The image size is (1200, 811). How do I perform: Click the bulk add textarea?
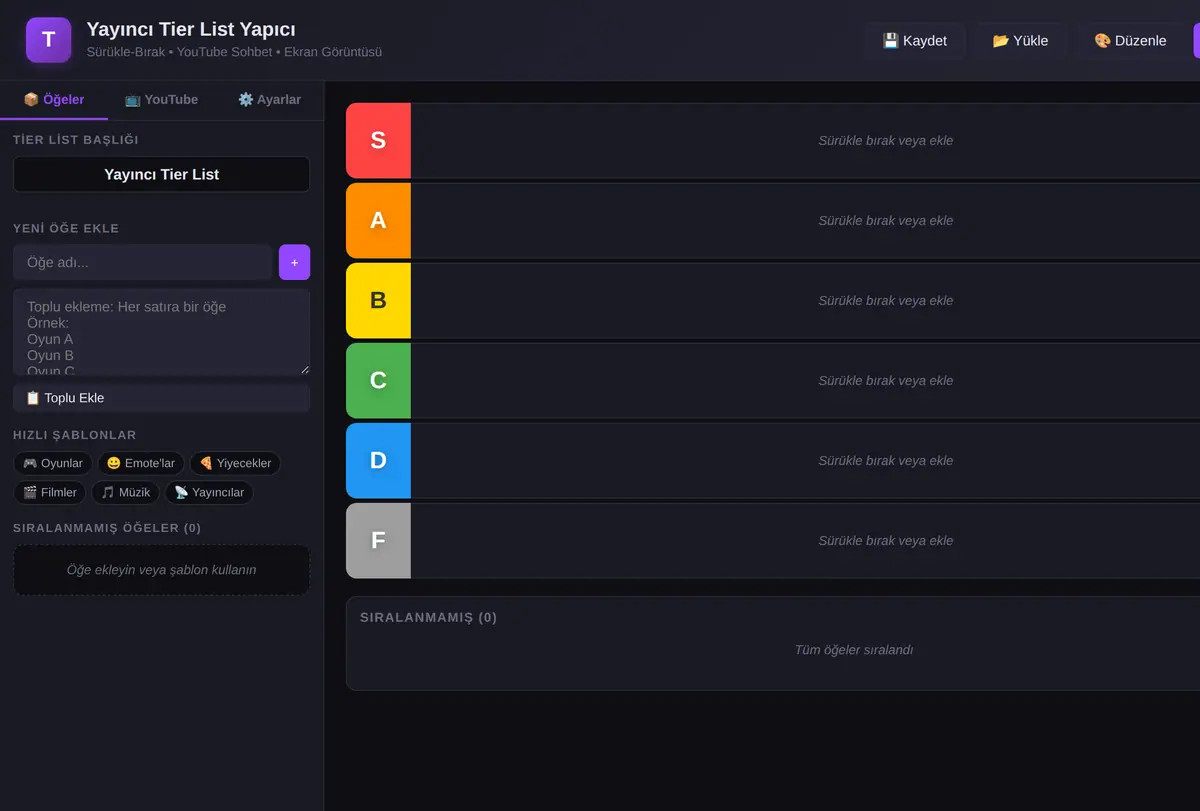(x=161, y=332)
